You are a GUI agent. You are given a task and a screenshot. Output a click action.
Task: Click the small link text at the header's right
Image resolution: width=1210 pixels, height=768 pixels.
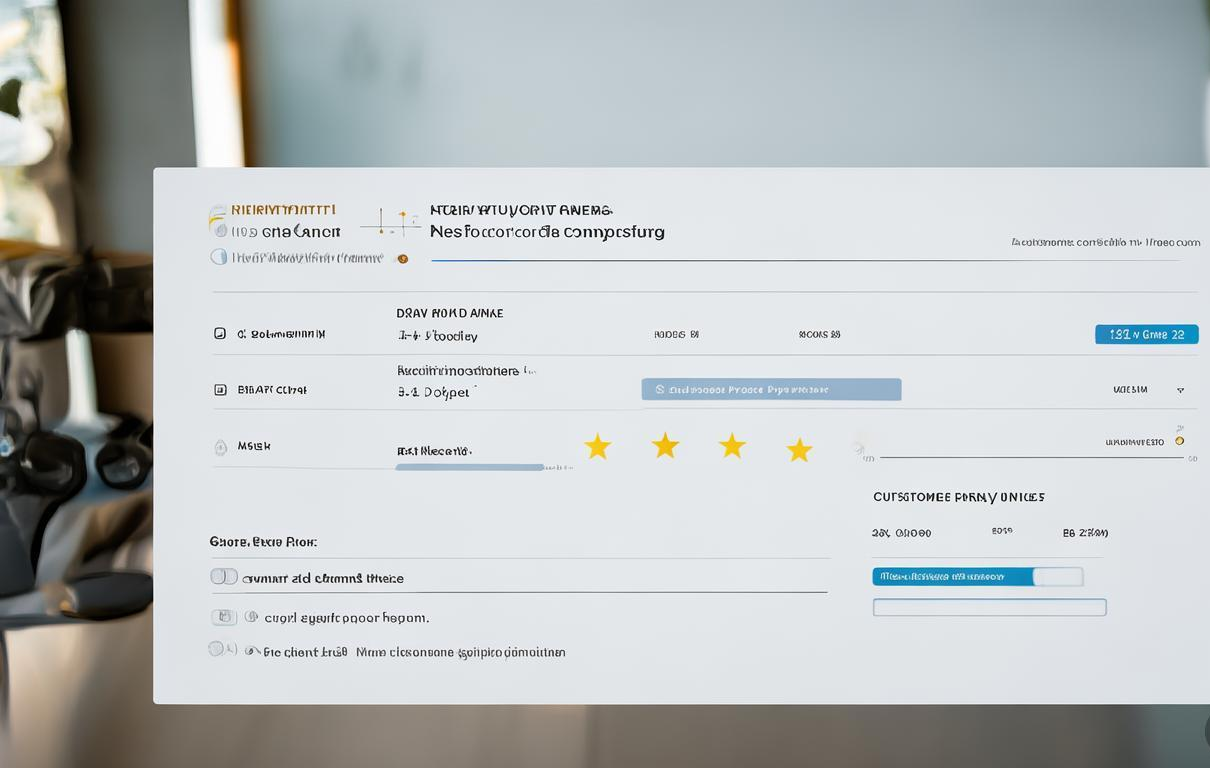click(1106, 242)
